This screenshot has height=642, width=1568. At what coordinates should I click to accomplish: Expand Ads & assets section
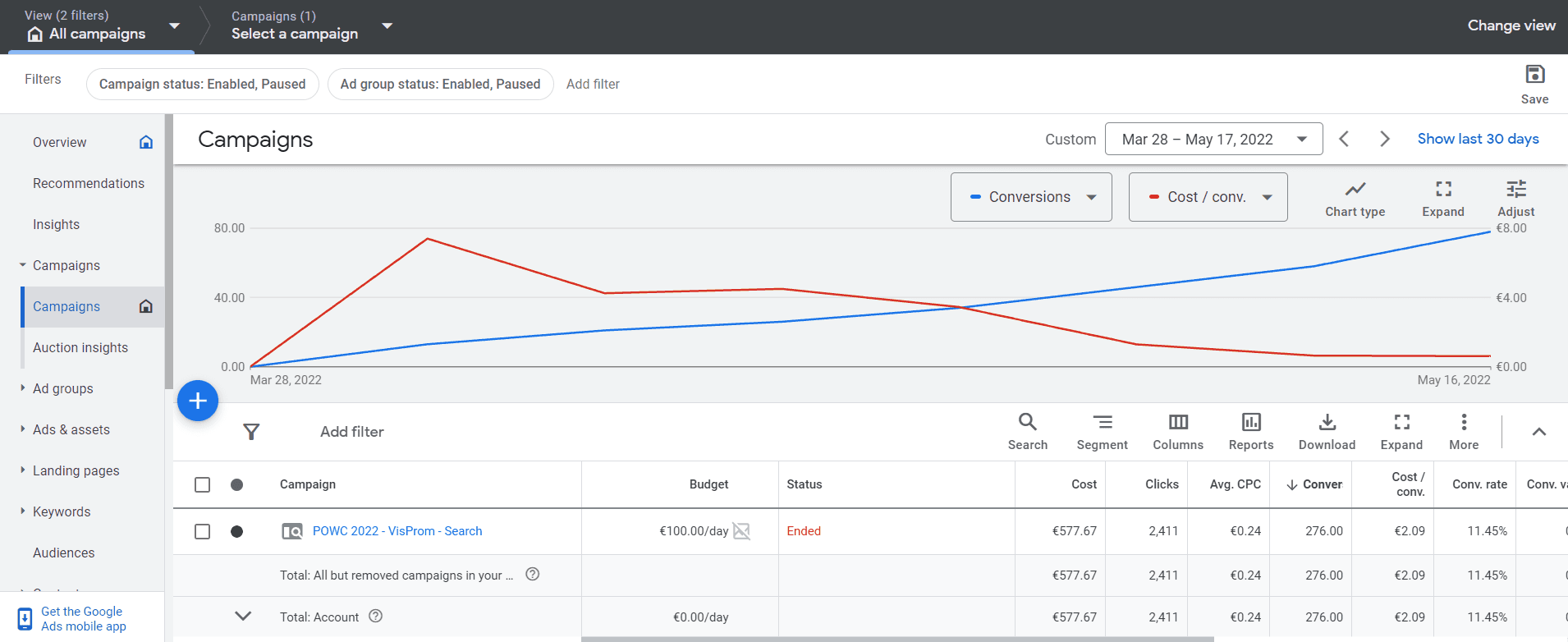[23, 429]
